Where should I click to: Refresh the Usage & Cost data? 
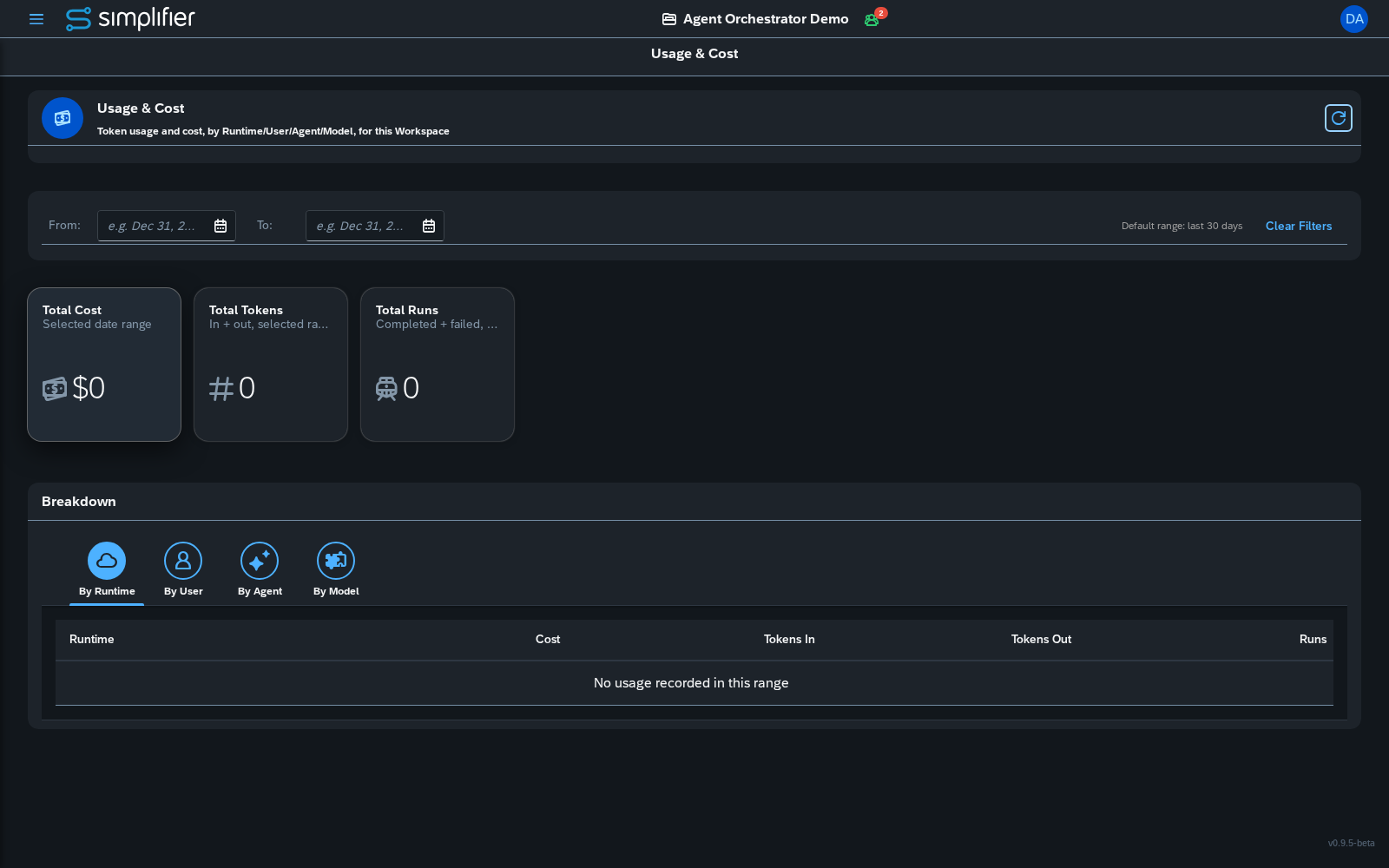pyautogui.click(x=1339, y=118)
